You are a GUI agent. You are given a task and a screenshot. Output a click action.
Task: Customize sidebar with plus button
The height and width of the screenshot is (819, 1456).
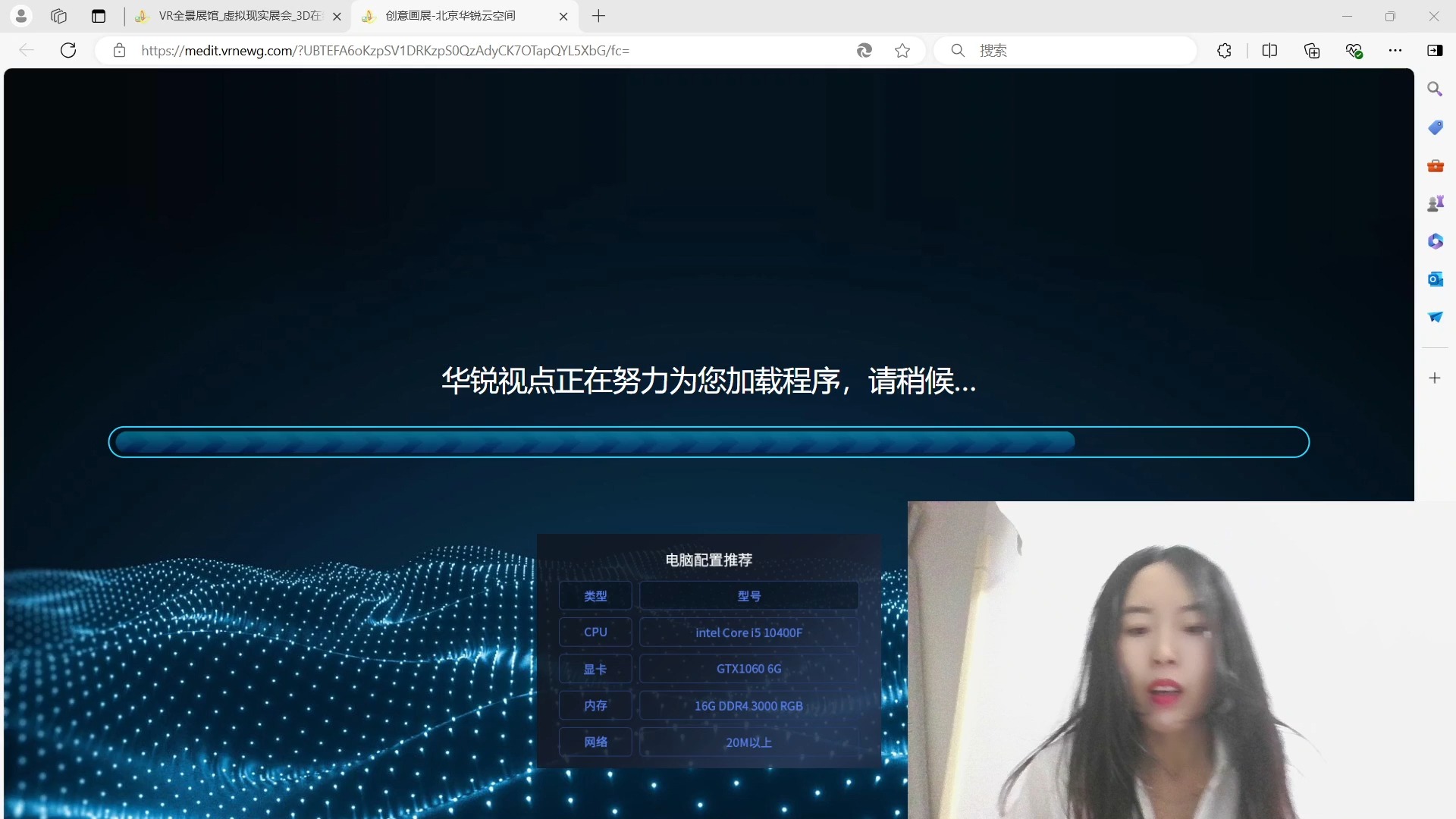tap(1435, 378)
